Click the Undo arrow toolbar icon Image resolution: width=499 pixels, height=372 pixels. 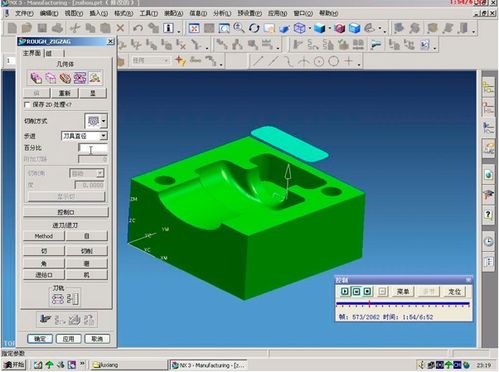tap(138, 28)
